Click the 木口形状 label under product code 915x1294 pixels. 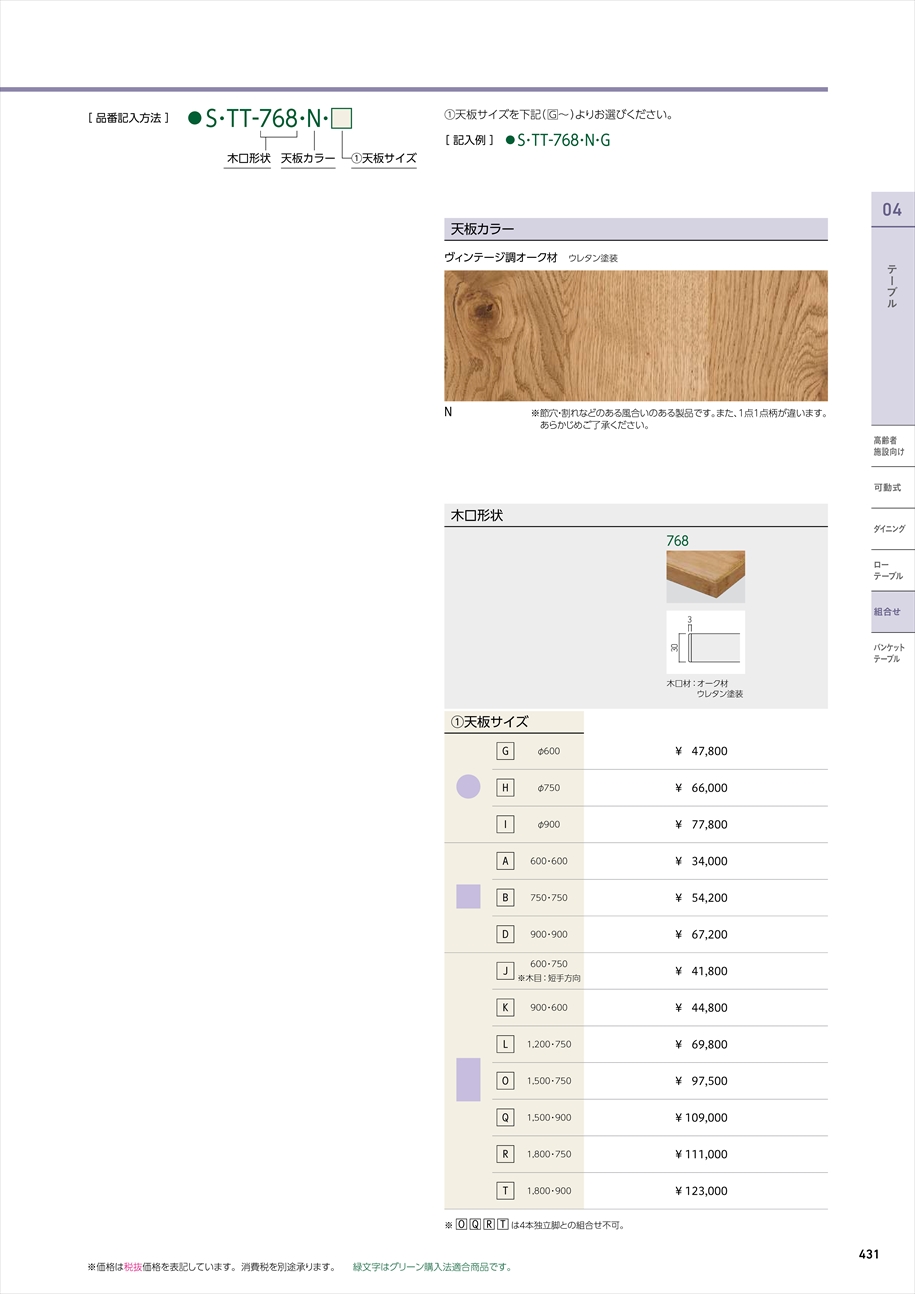tap(249, 158)
